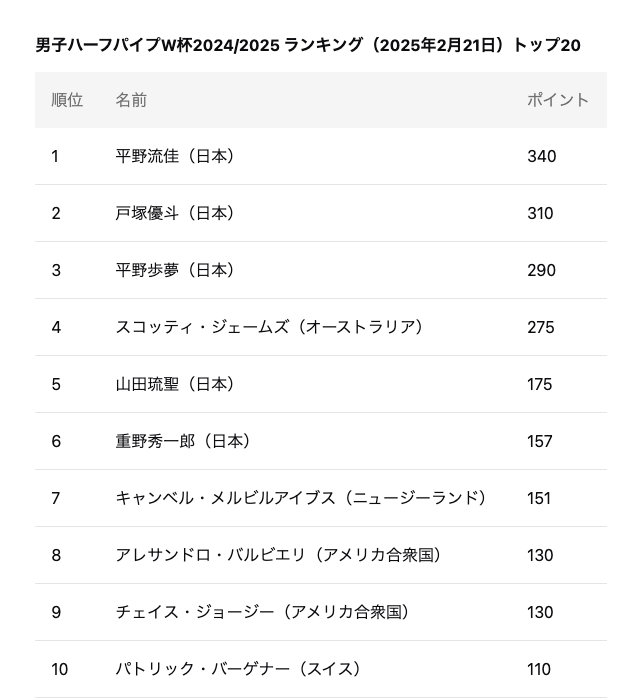Select the 重野秀一郎（日本） name cell

186,441
